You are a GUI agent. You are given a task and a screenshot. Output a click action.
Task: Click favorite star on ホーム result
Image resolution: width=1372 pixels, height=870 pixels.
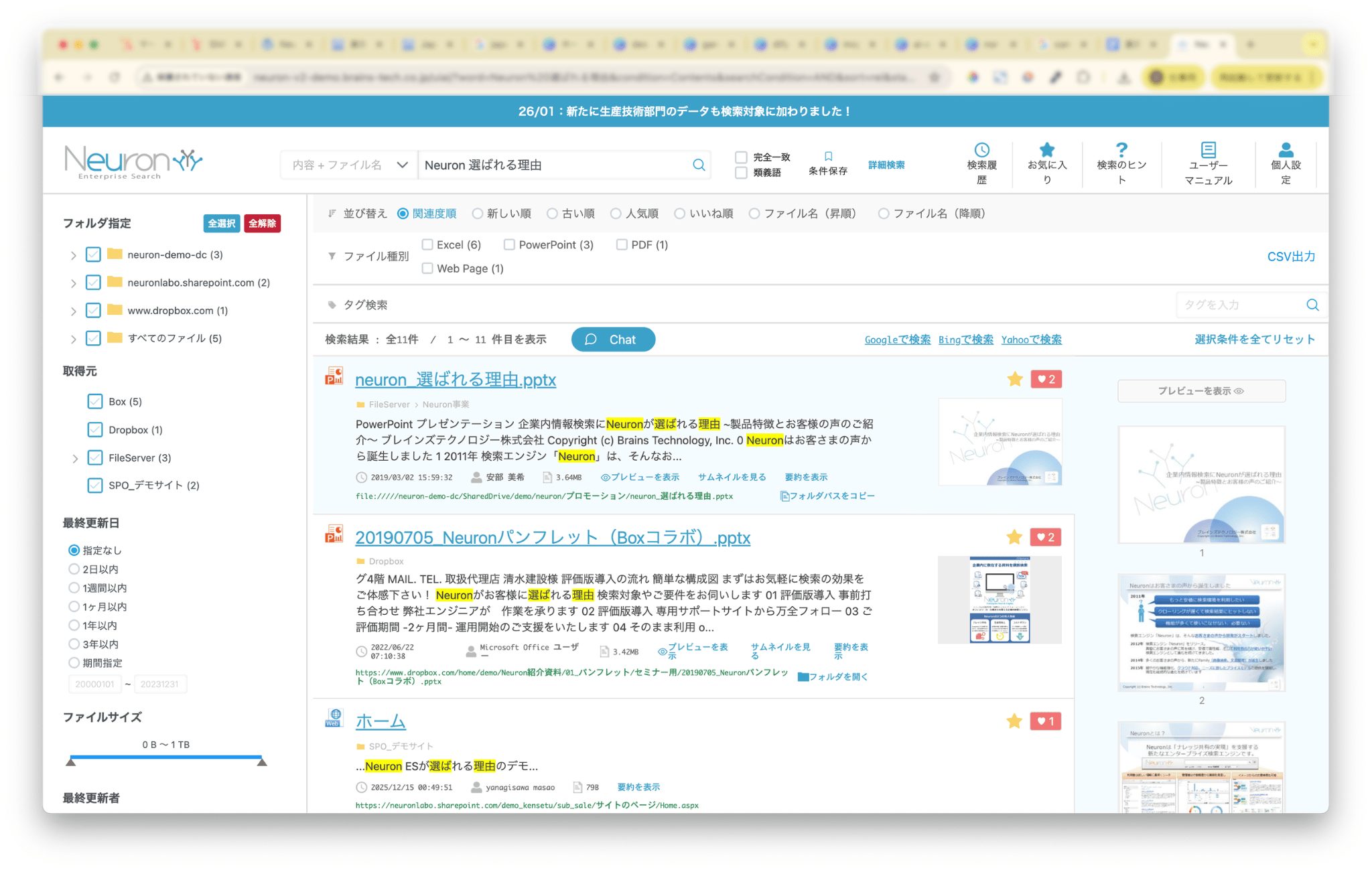pos(1014,721)
